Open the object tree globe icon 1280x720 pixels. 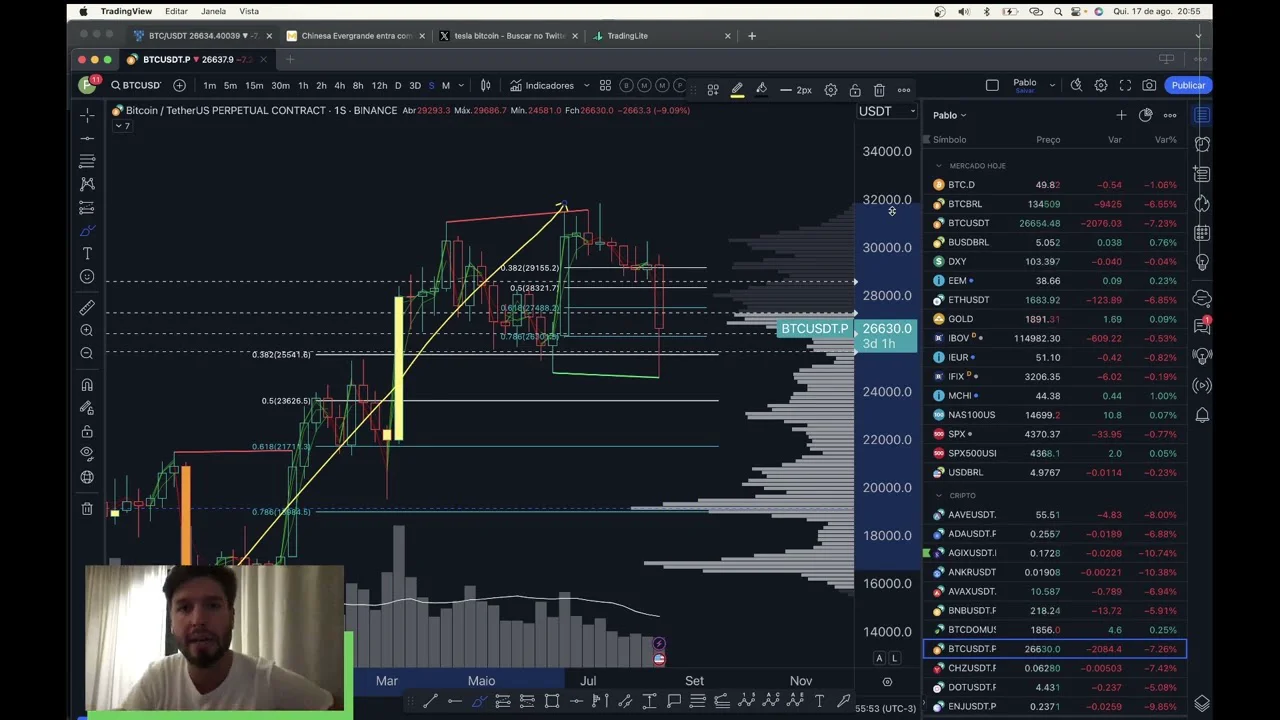pos(87,477)
